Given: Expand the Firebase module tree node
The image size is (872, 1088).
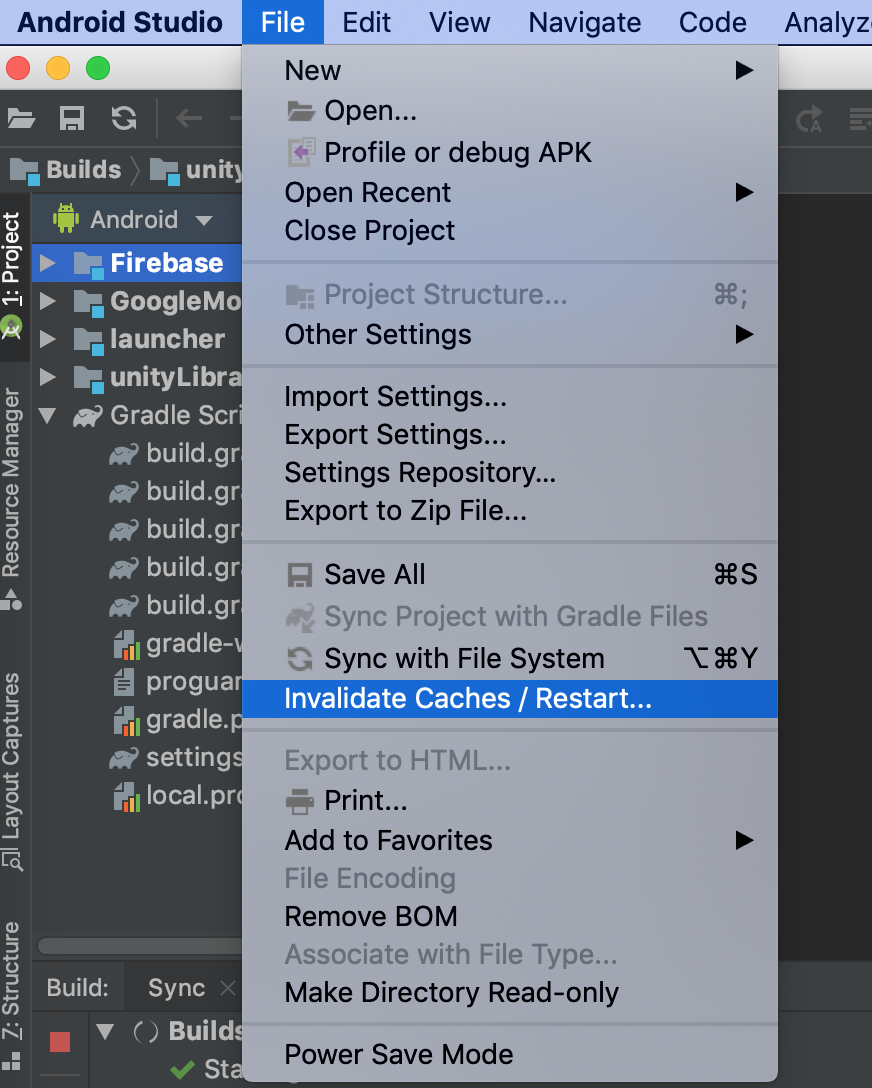Looking at the screenshot, I should [x=47, y=263].
